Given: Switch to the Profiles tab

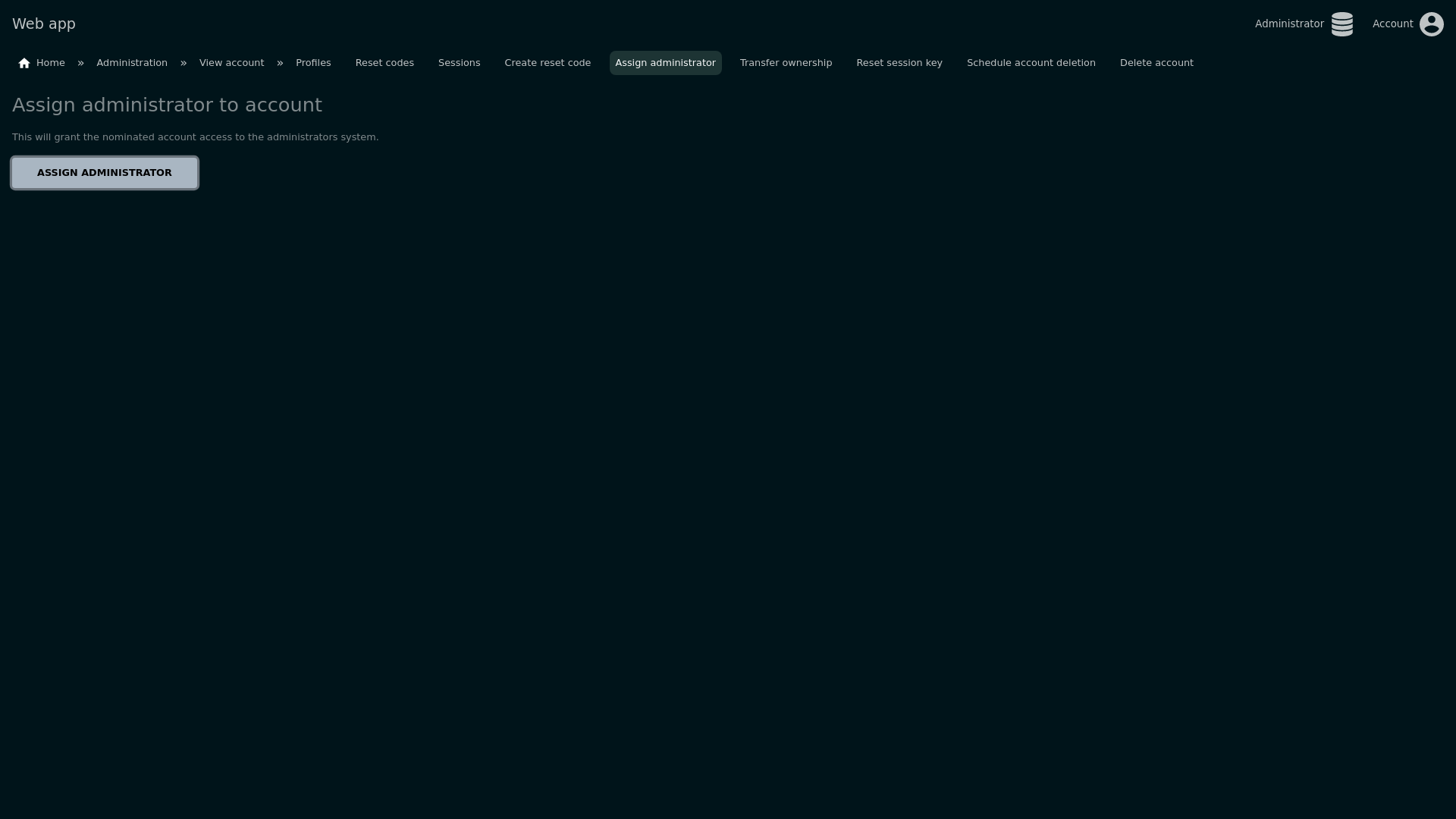Looking at the screenshot, I should coord(313,63).
